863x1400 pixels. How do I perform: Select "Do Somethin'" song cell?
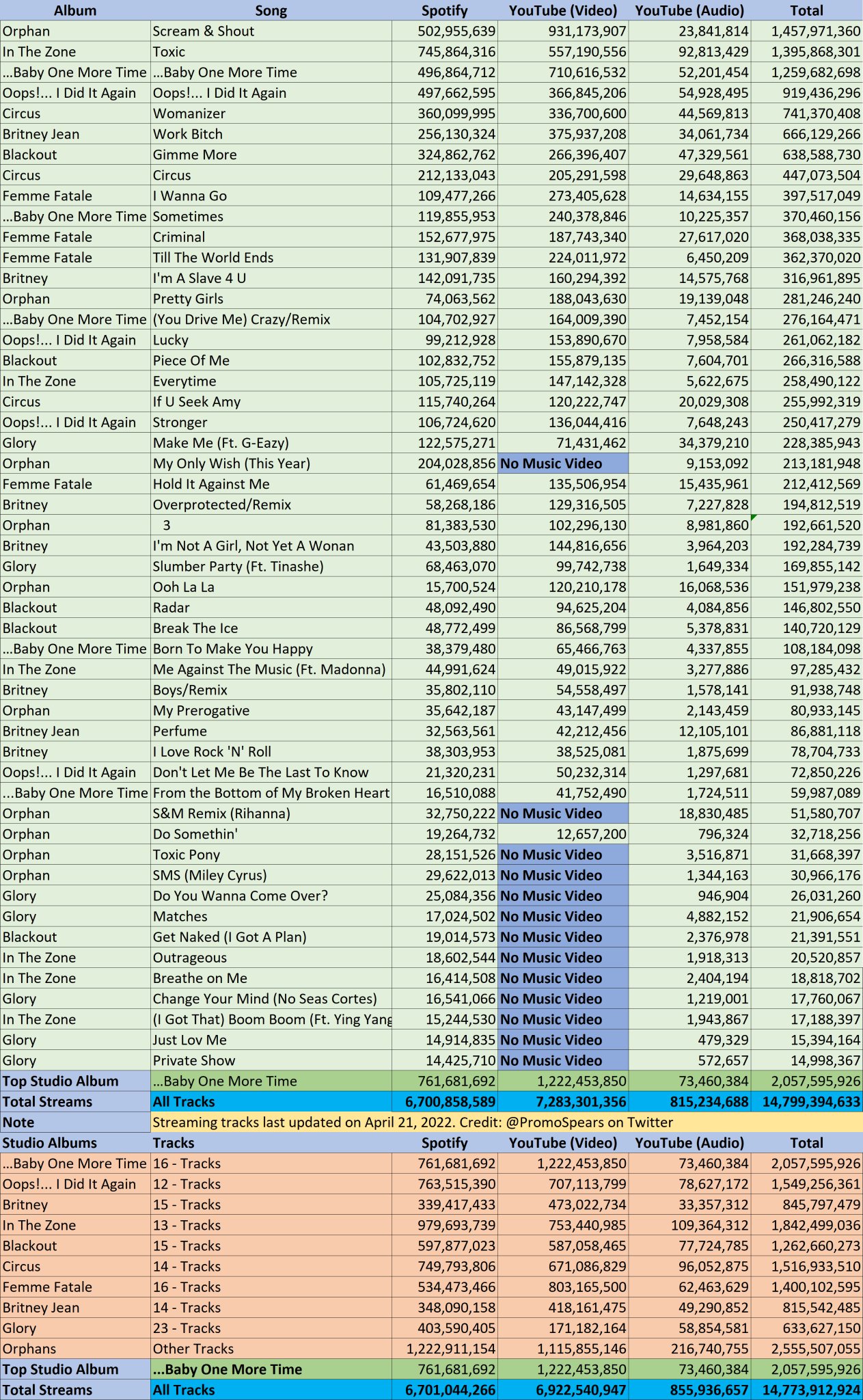pyautogui.click(x=271, y=834)
